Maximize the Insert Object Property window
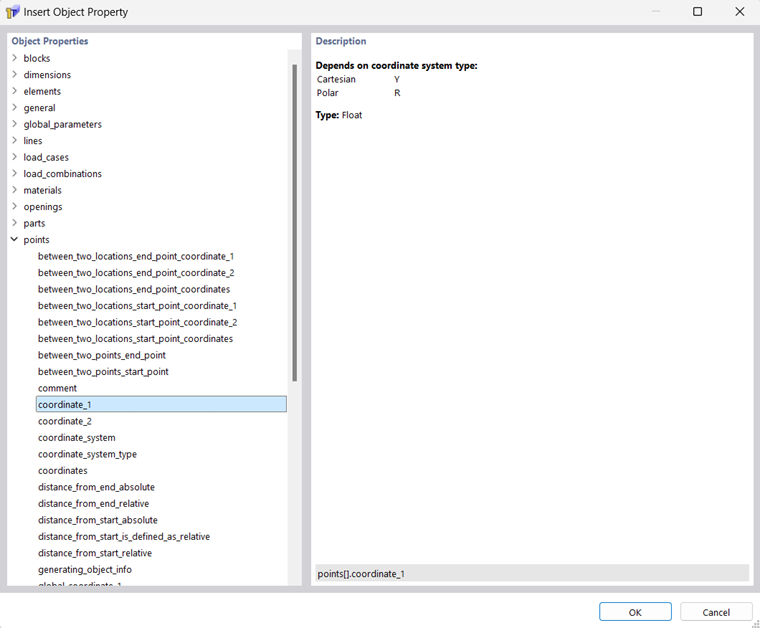The image size is (760, 628). [x=697, y=12]
